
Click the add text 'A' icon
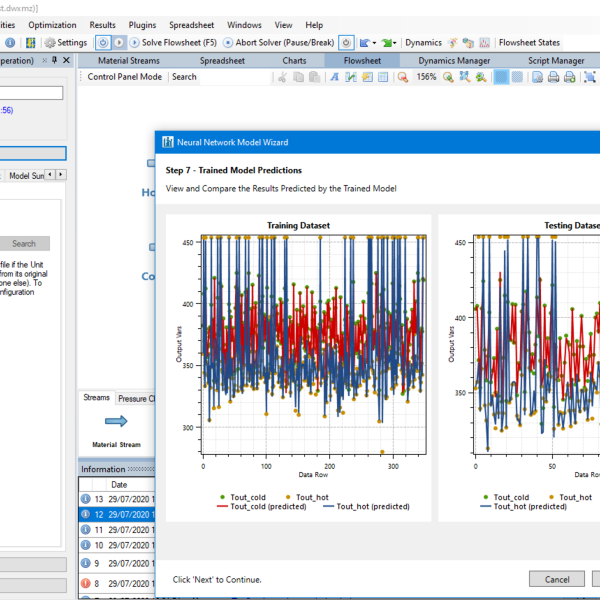click(x=335, y=77)
